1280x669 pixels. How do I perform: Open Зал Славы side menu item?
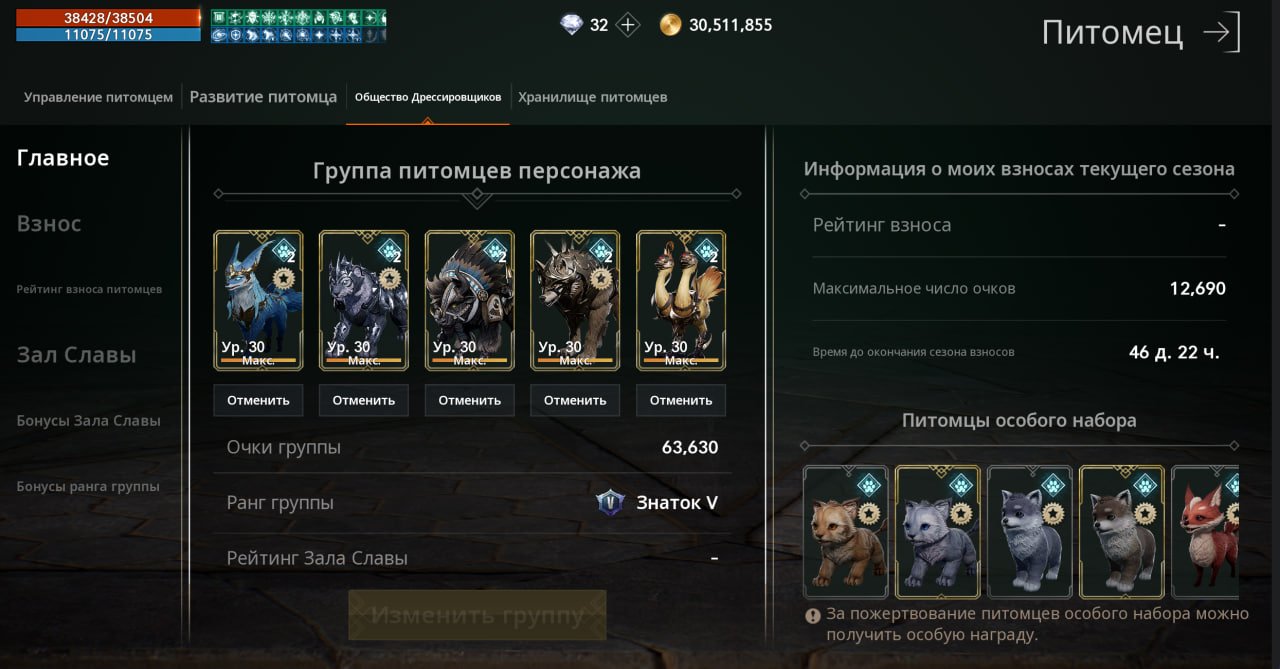pos(77,355)
